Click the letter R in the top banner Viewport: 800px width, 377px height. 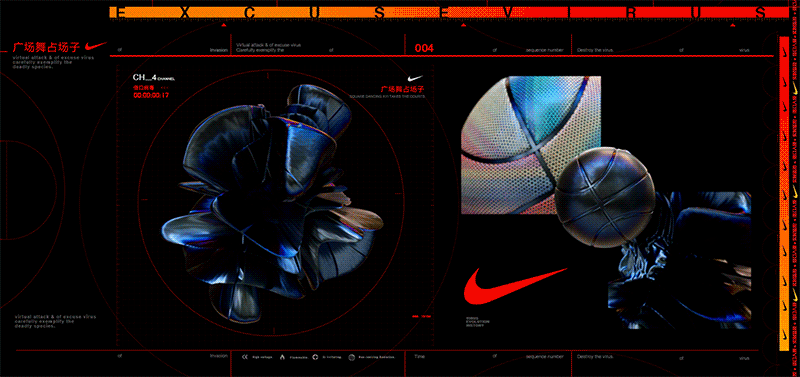tap(632, 13)
